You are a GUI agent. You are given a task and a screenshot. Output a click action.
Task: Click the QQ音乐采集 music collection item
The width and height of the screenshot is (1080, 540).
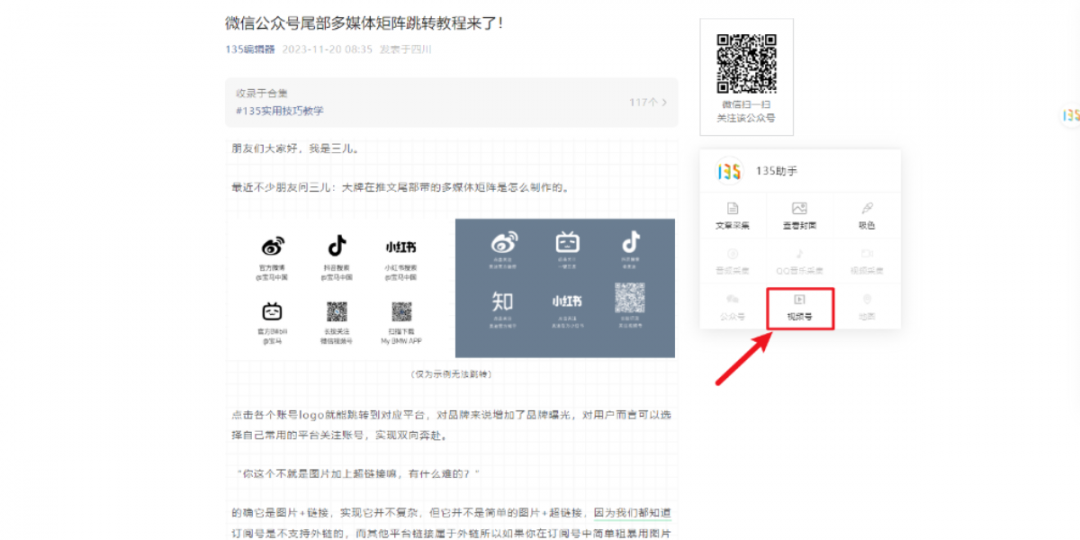[799, 261]
